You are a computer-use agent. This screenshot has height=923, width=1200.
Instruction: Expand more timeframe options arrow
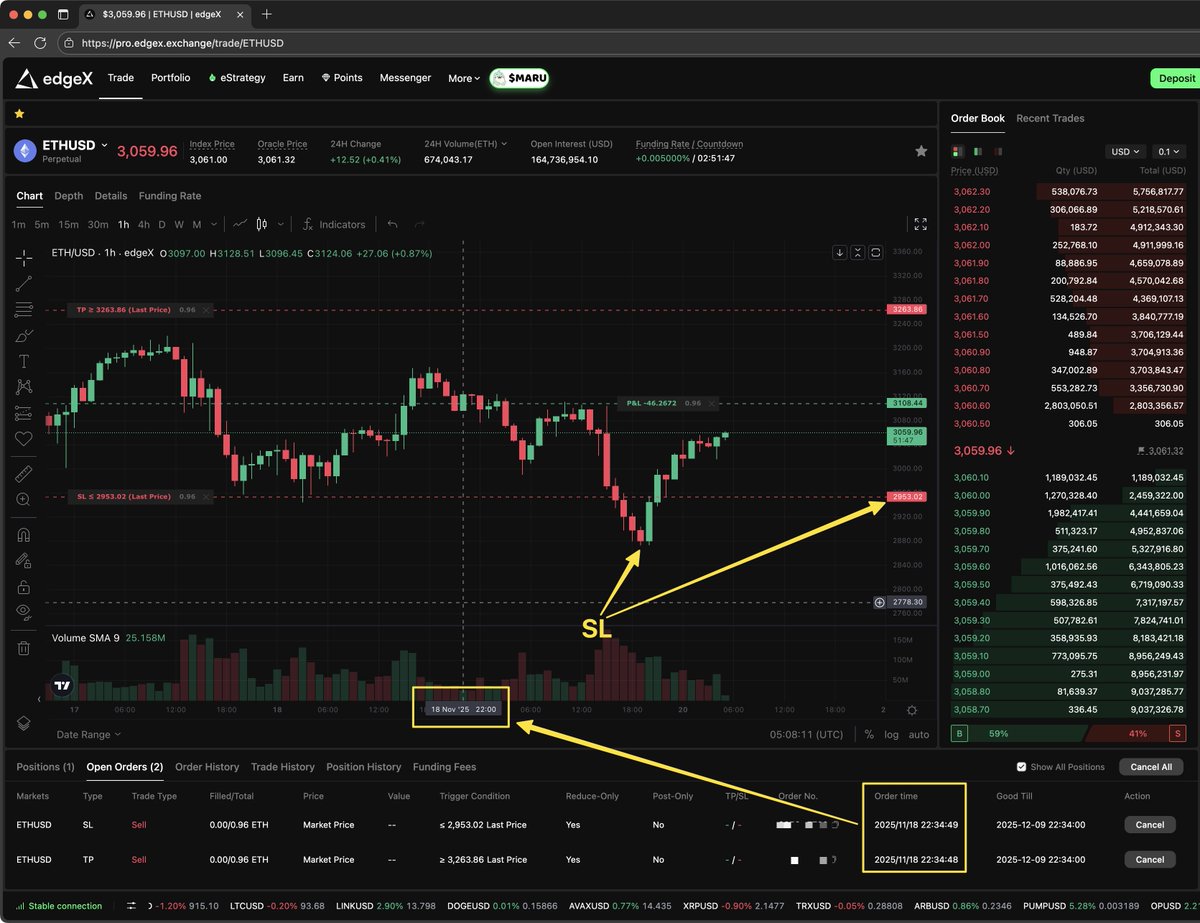point(213,225)
